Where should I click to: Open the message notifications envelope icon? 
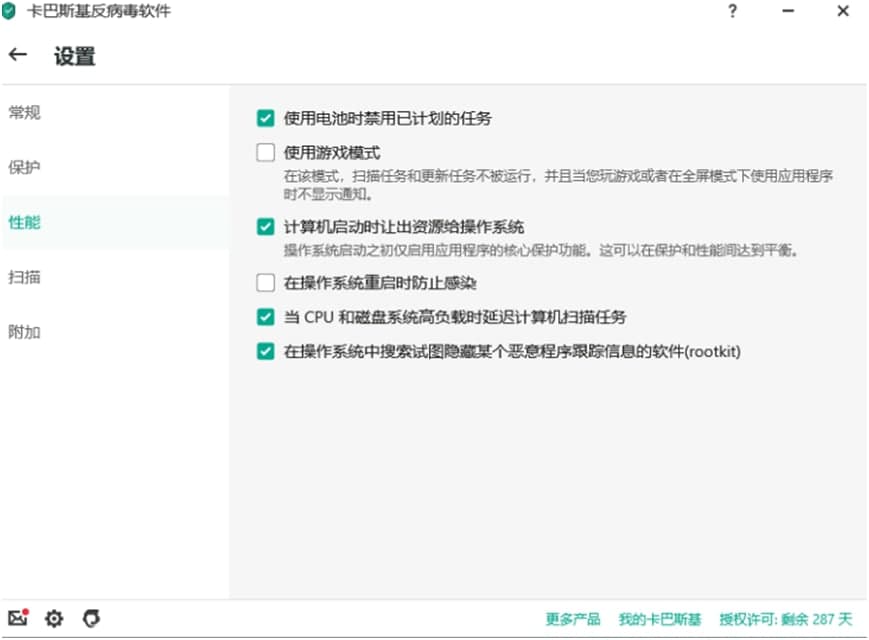[x=18, y=617]
